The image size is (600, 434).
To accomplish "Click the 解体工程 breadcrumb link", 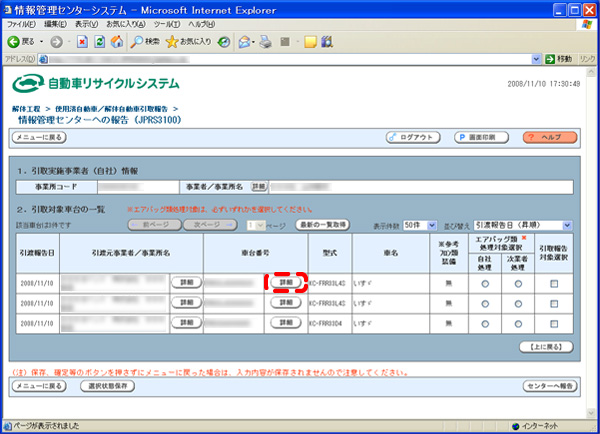I will coord(26,109).
